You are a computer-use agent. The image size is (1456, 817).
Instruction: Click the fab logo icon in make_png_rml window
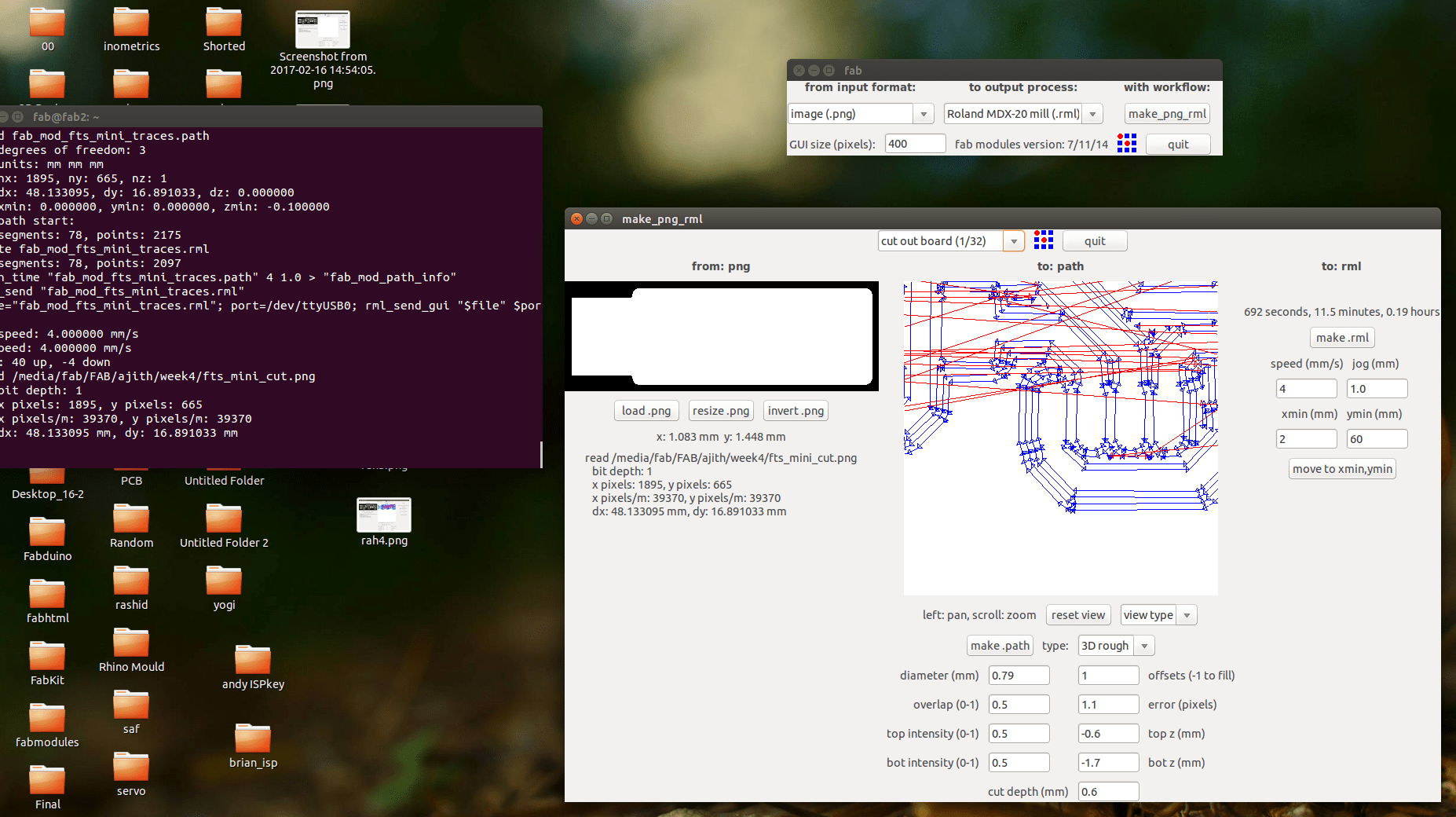1044,240
